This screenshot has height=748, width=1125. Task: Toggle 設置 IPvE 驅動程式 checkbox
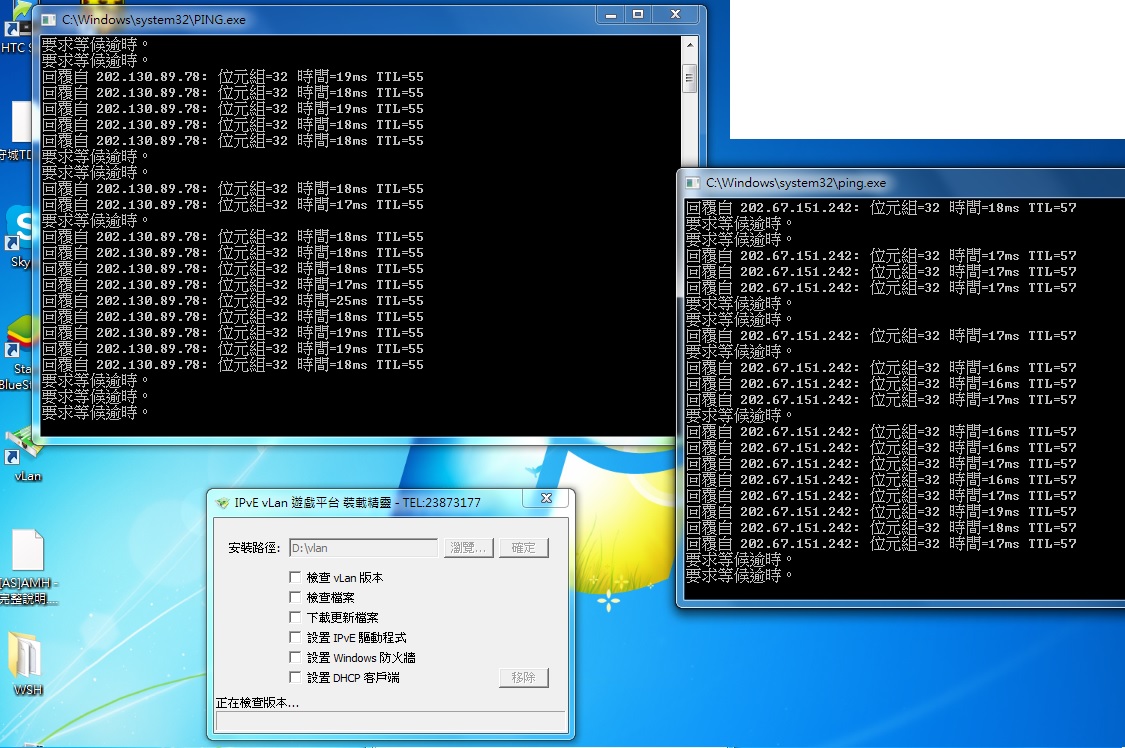coord(295,637)
